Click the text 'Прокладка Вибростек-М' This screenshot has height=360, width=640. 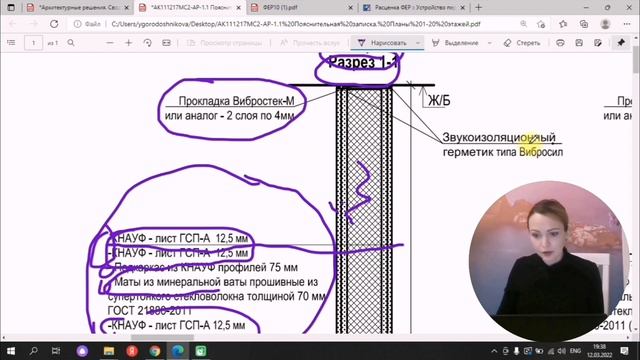pos(236,101)
